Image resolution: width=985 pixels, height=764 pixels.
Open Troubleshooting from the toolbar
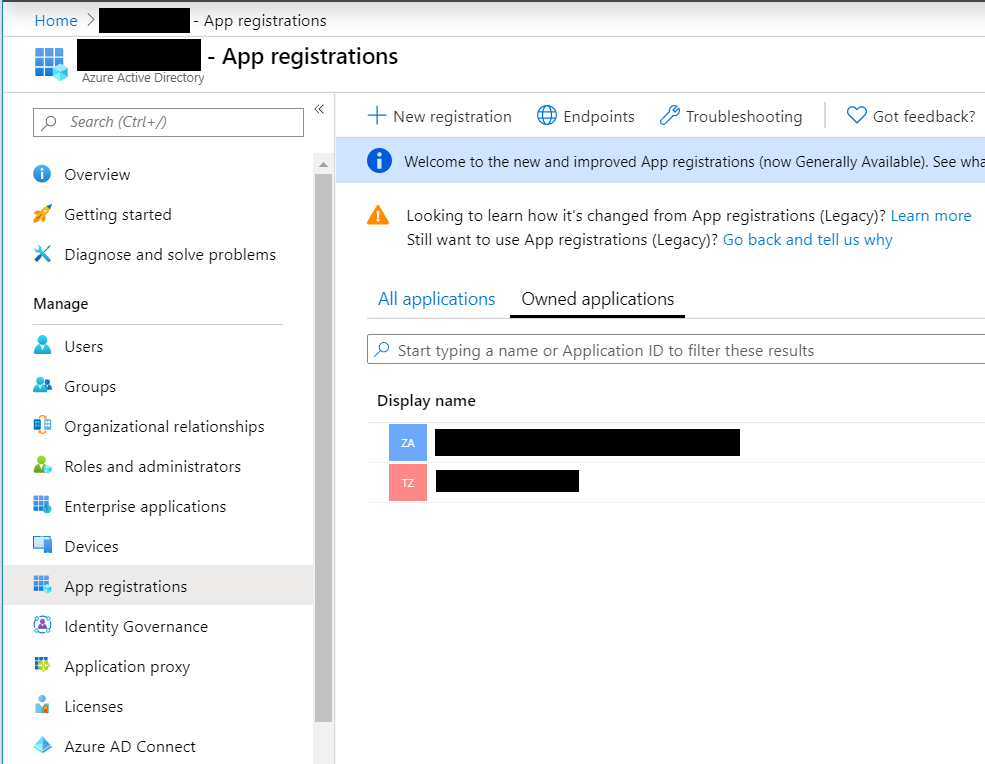tap(731, 116)
